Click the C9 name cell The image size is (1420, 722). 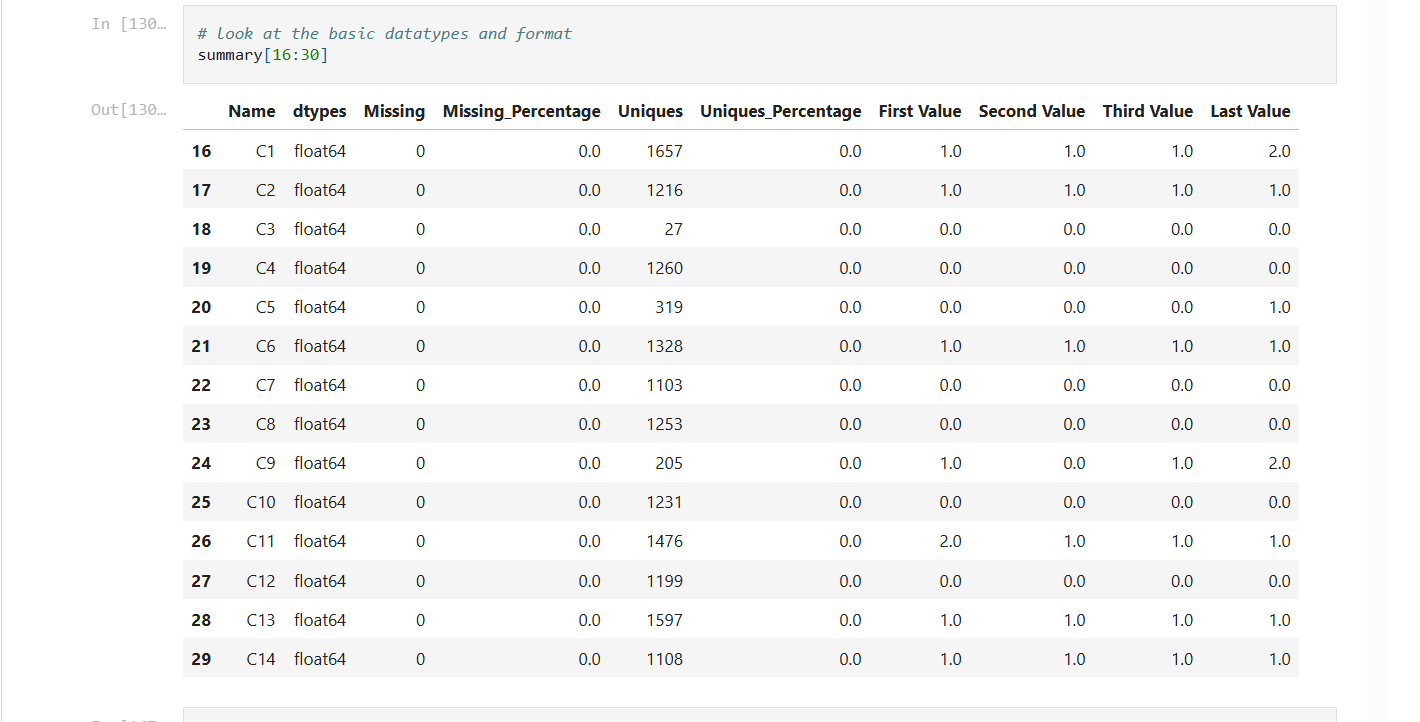click(x=265, y=463)
